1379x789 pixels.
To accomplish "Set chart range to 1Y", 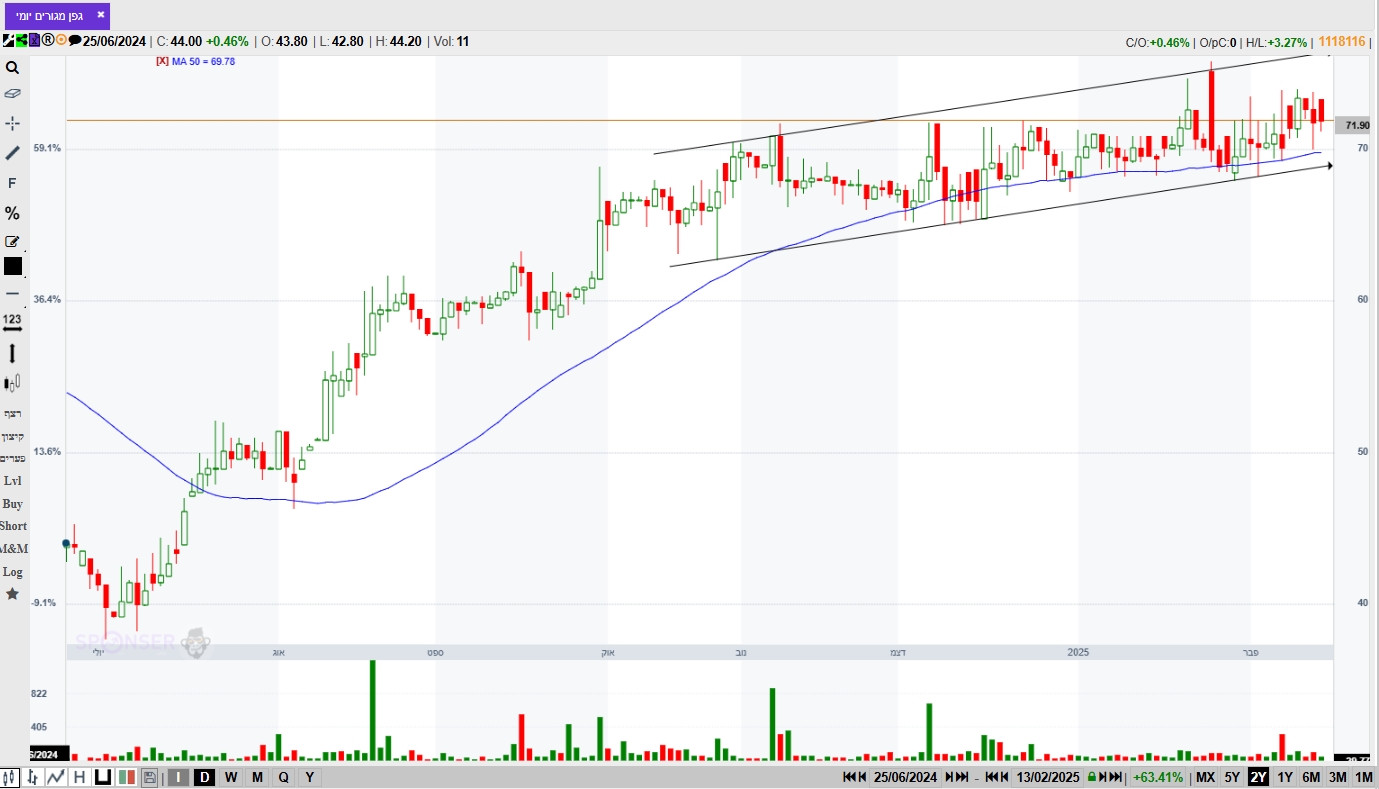I will coord(1285,777).
